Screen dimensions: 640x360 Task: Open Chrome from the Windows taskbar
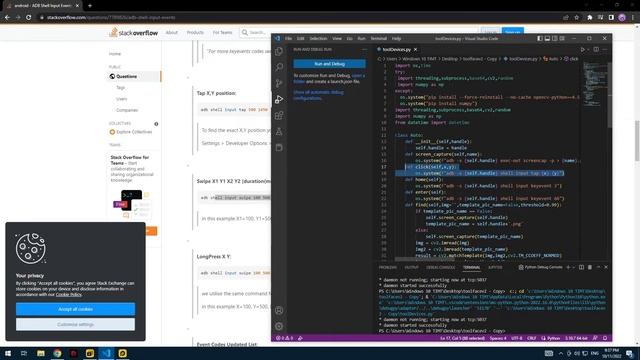pos(57,353)
